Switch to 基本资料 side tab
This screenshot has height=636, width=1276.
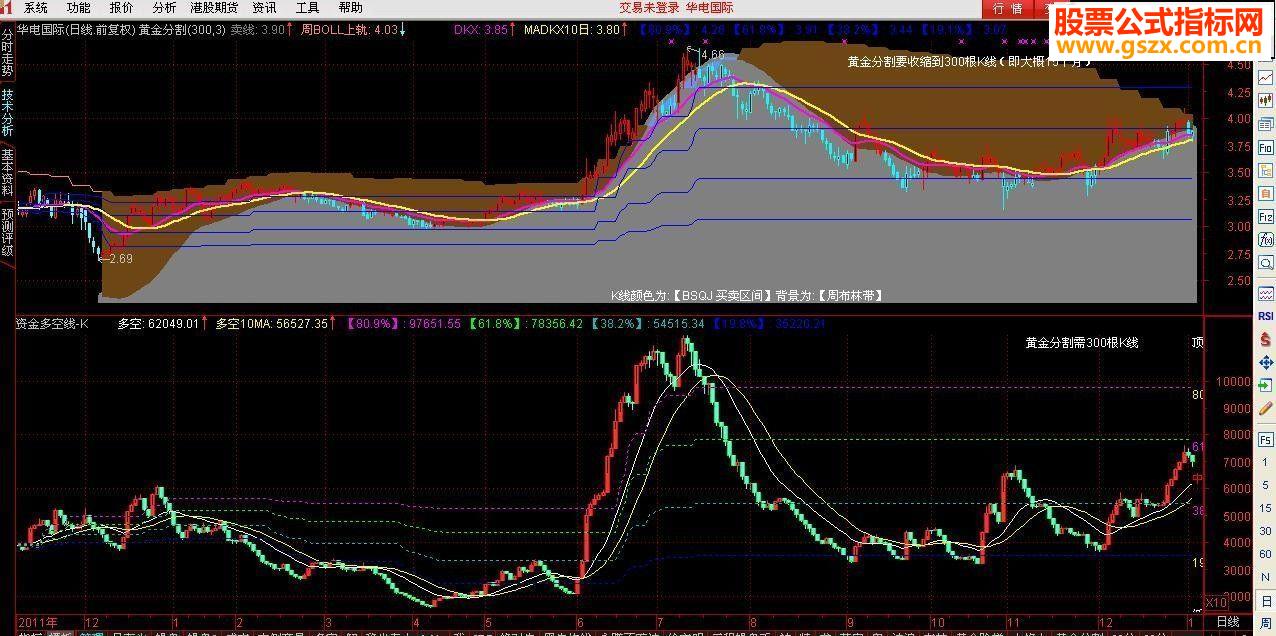[x=7, y=172]
